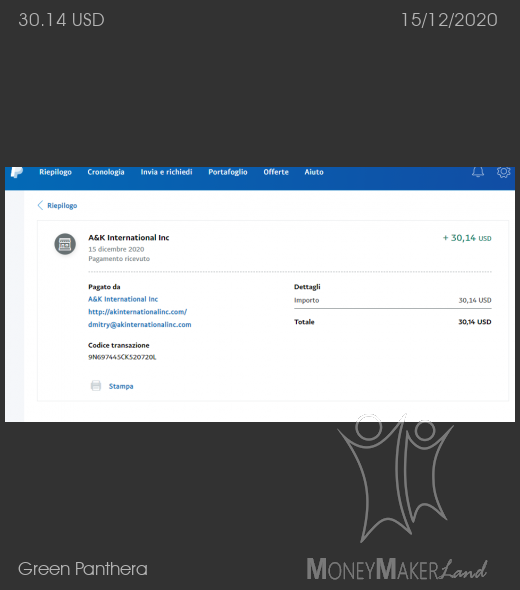The image size is (520, 590).
Task: Click the Dettagli section heading
Action: (x=307, y=287)
